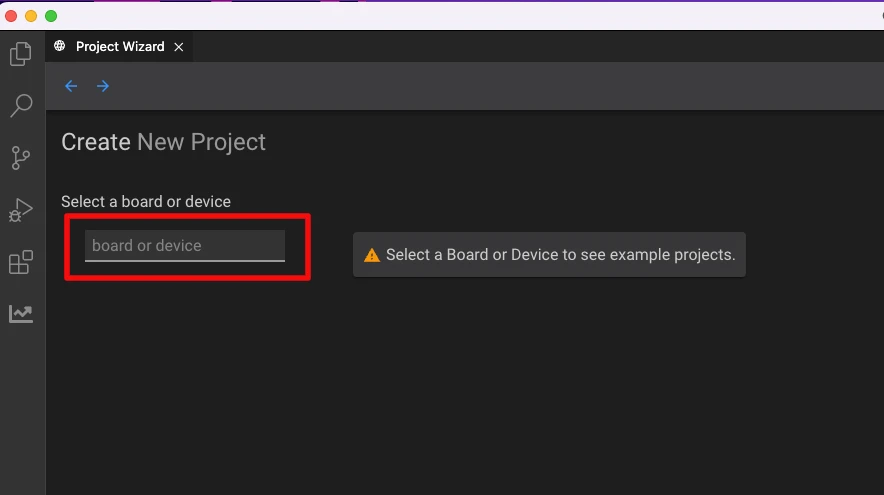Click the yellow warning triangle icon
The height and width of the screenshot is (495, 884).
coord(371,255)
